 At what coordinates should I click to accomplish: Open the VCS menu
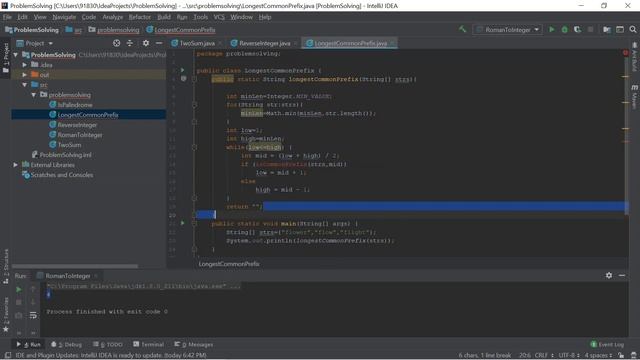pyautogui.click(x=219, y=17)
